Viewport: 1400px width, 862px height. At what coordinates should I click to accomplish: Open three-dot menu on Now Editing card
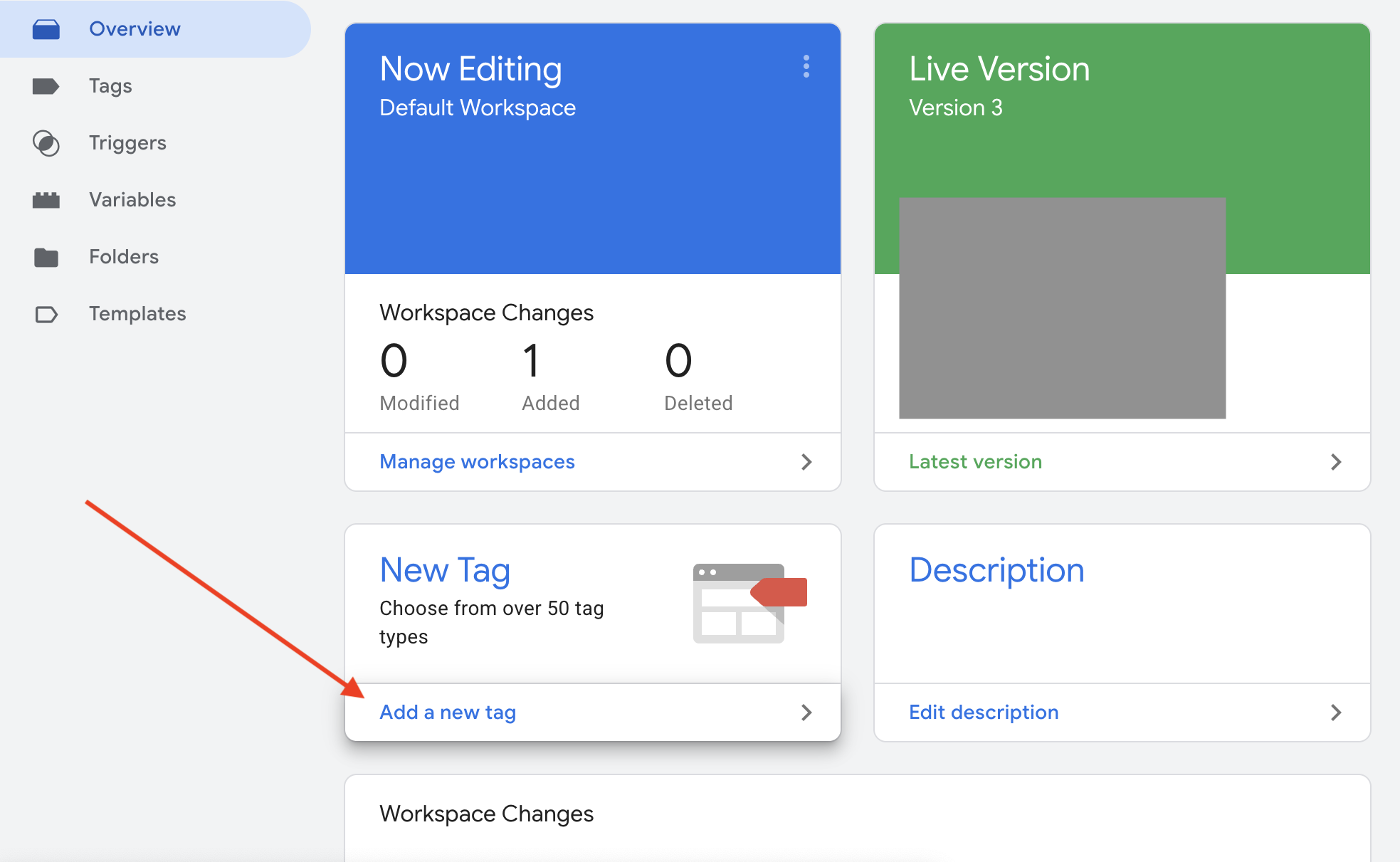click(x=806, y=66)
